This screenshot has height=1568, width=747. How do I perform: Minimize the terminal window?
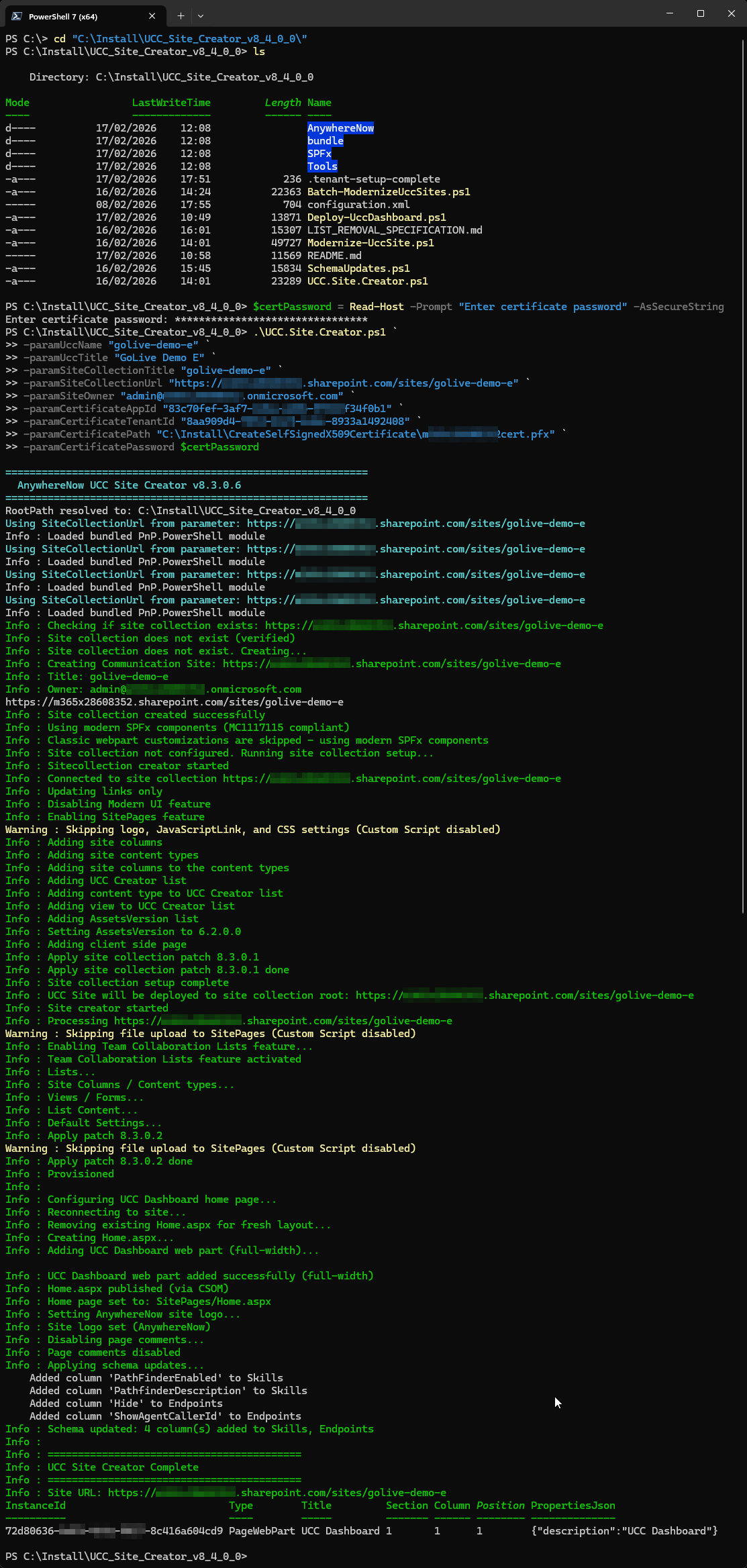[x=669, y=13]
